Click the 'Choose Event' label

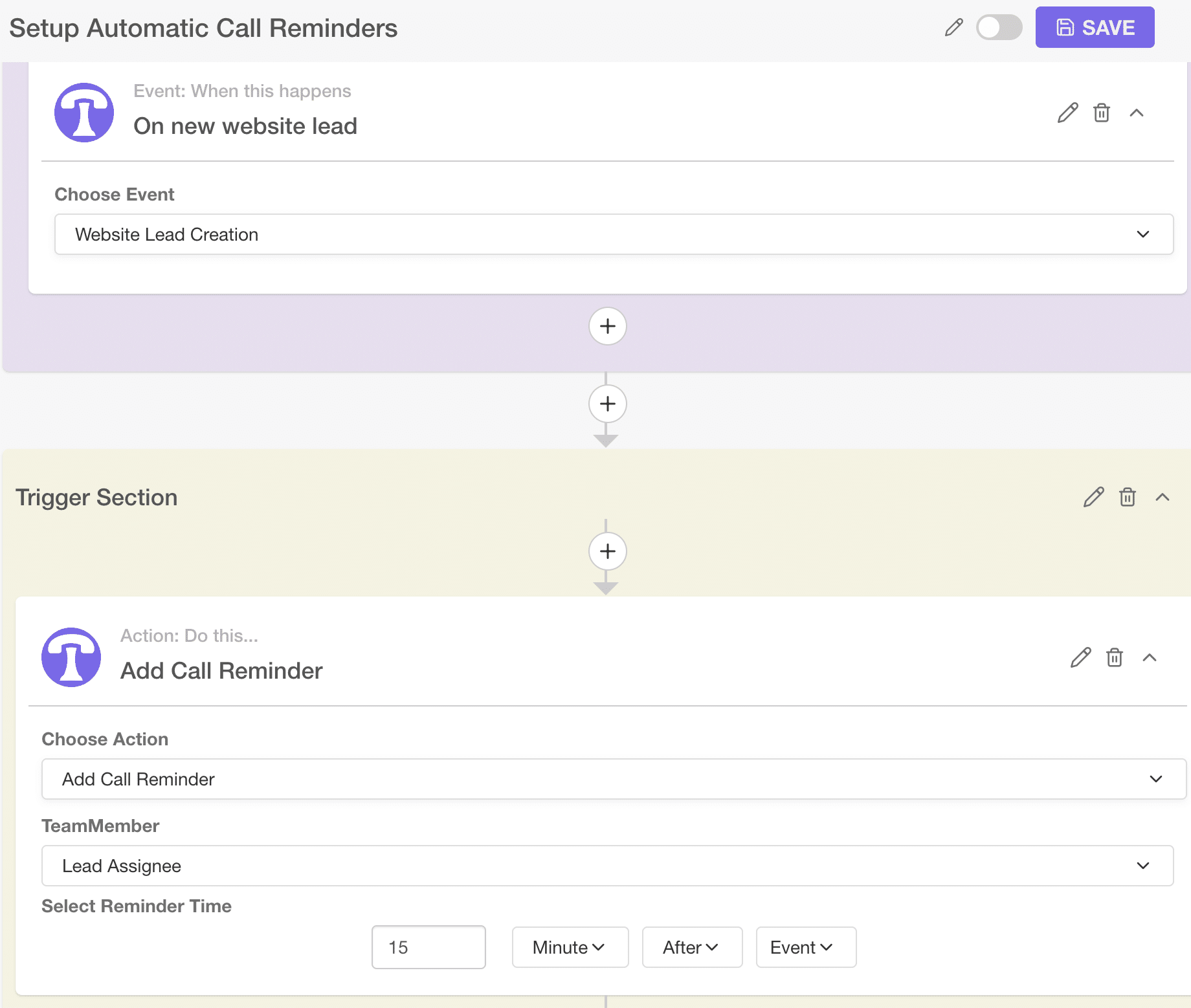point(115,195)
